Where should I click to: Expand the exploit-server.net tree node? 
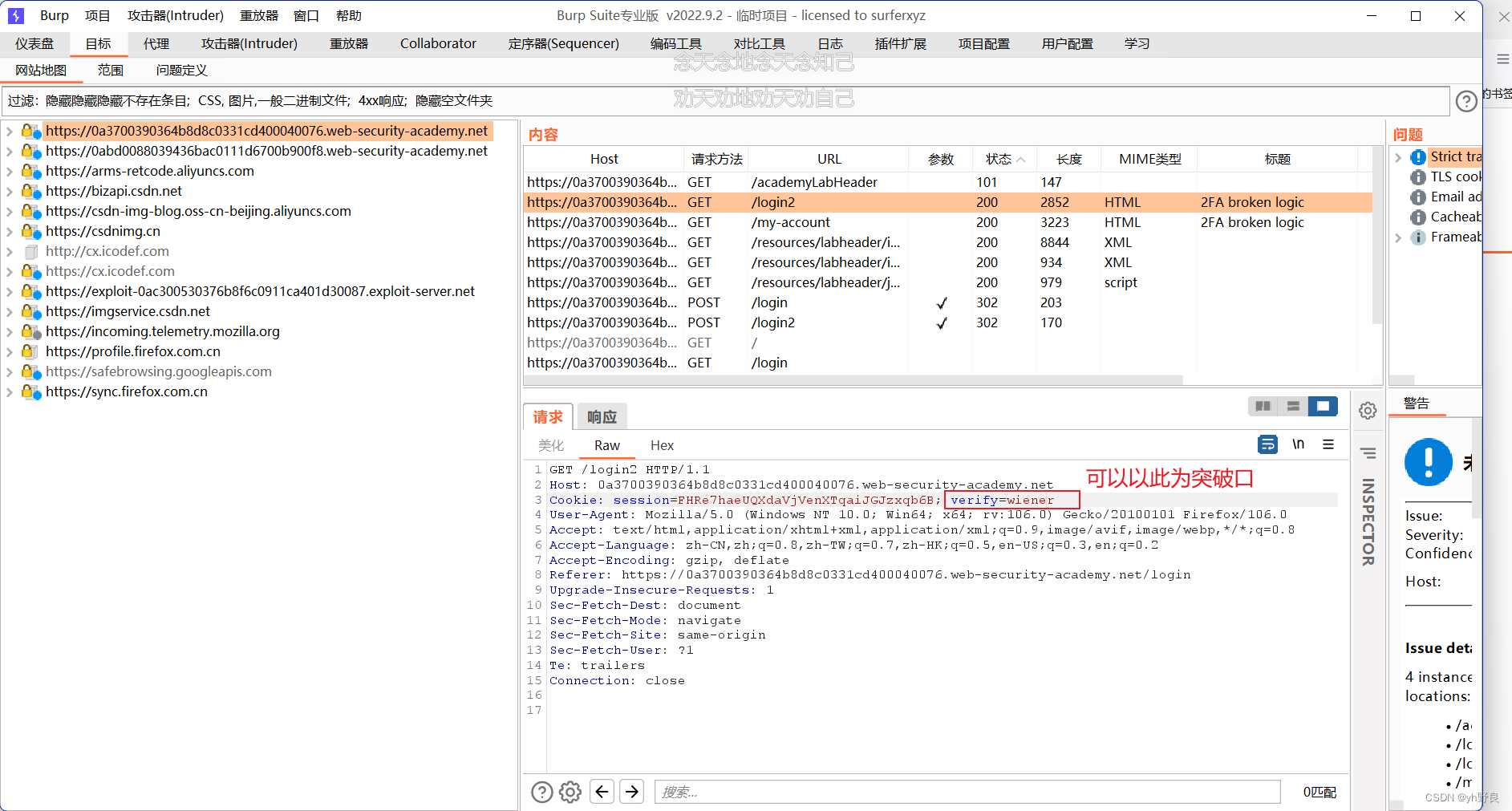(x=10, y=291)
